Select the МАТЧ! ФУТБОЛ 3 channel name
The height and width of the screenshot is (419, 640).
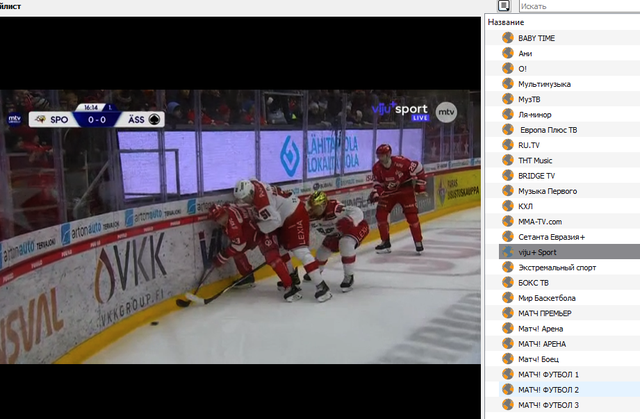[x=548, y=405]
